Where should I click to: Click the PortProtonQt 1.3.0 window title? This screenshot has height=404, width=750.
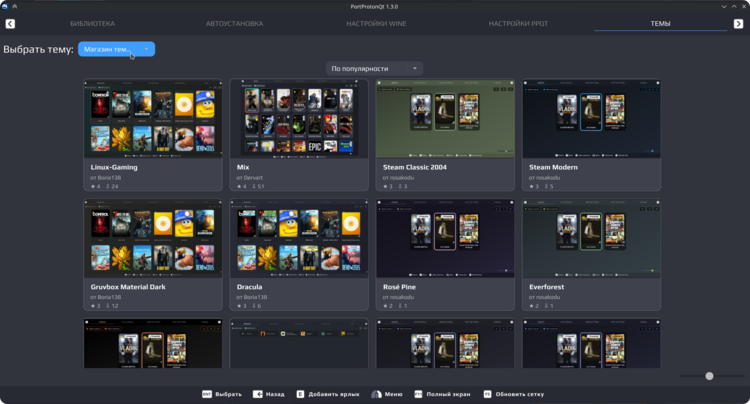click(x=374, y=7)
